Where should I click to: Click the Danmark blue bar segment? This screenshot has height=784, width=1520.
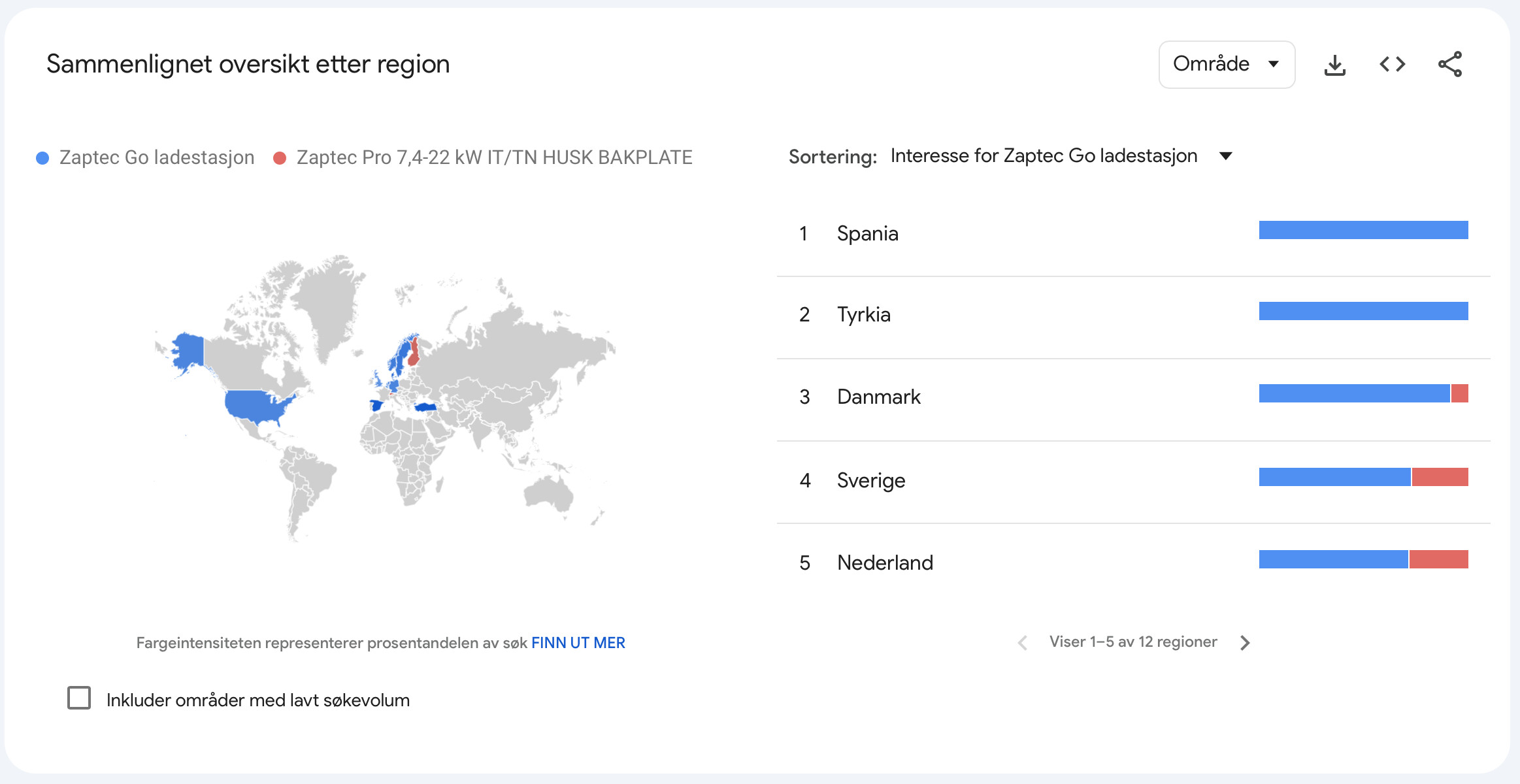pos(1354,393)
